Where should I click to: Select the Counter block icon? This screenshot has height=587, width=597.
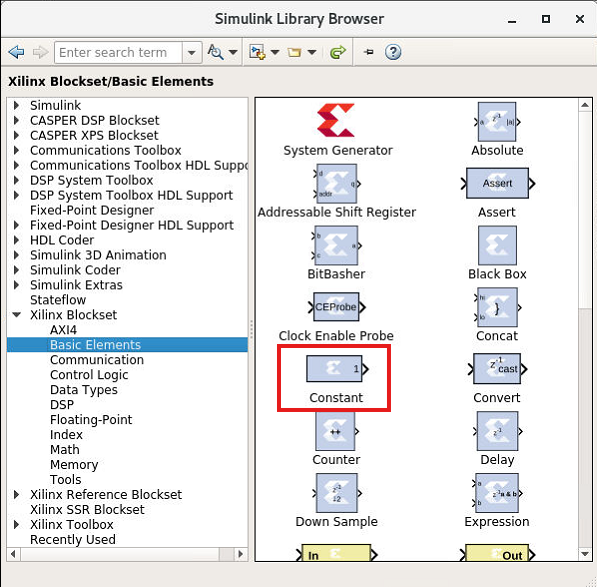pyautogui.click(x=336, y=431)
